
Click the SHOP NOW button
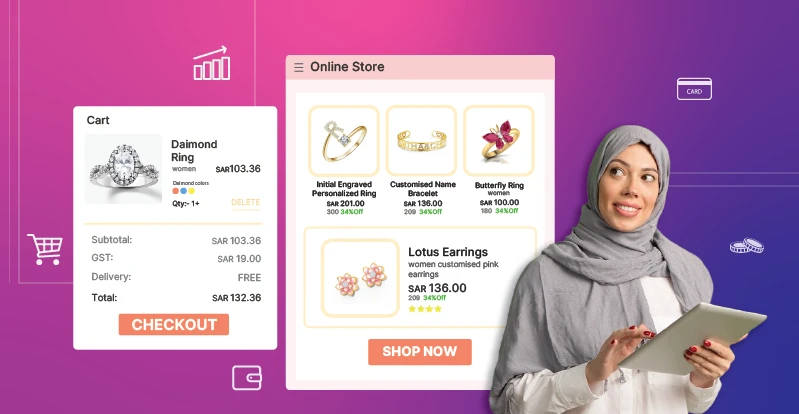(420, 352)
